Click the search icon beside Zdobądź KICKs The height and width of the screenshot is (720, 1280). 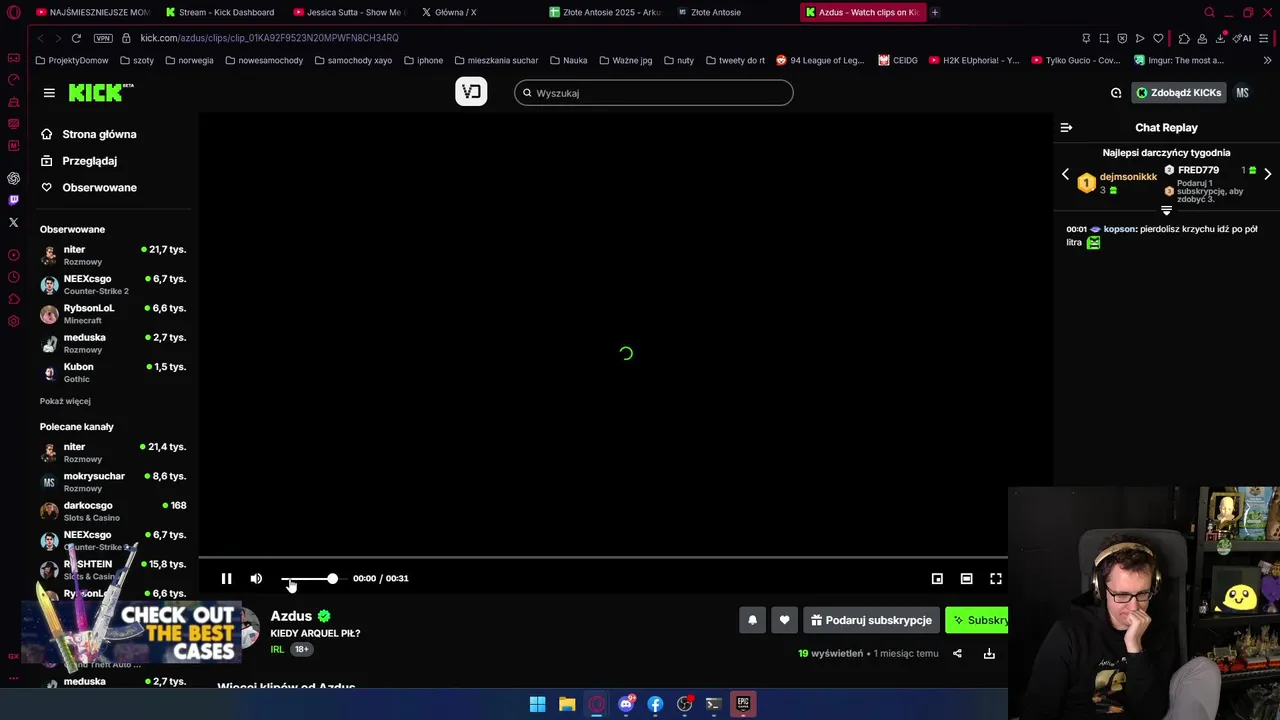coord(1116,93)
